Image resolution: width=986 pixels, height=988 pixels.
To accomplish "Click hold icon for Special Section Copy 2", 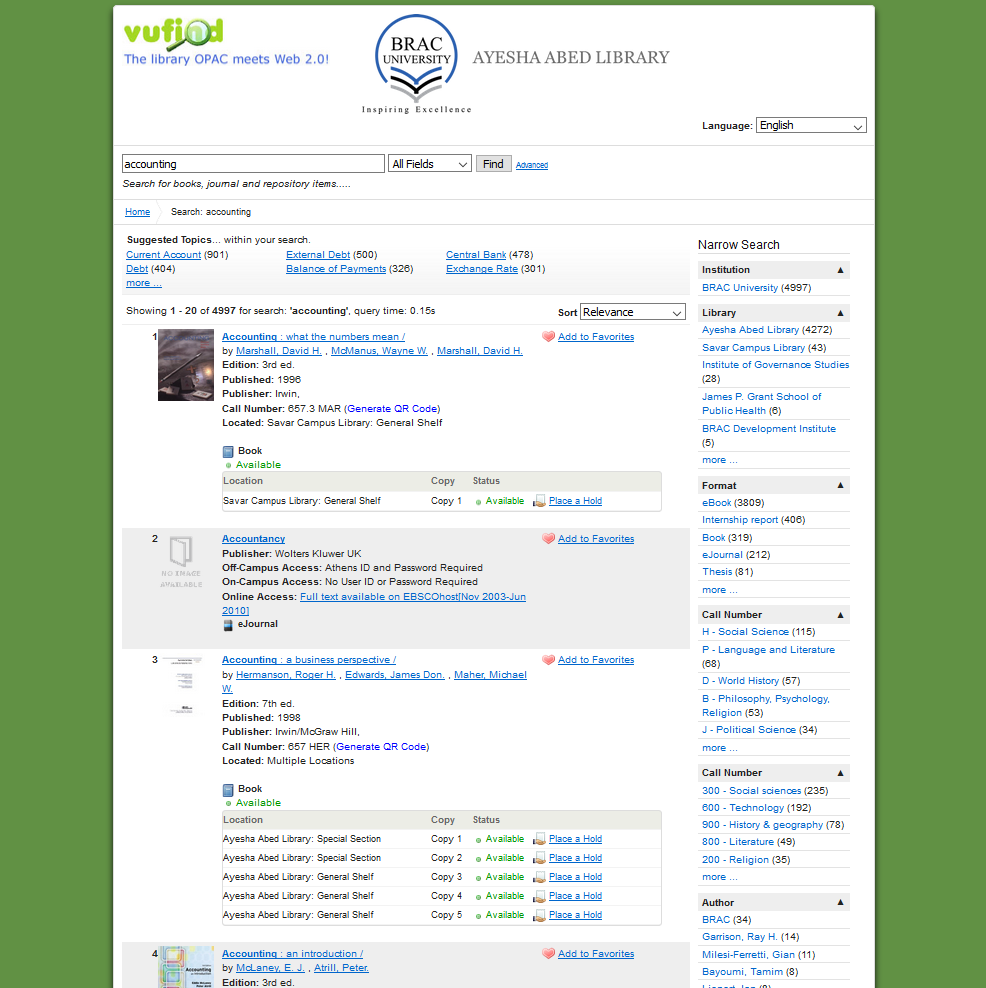I will click(539, 858).
